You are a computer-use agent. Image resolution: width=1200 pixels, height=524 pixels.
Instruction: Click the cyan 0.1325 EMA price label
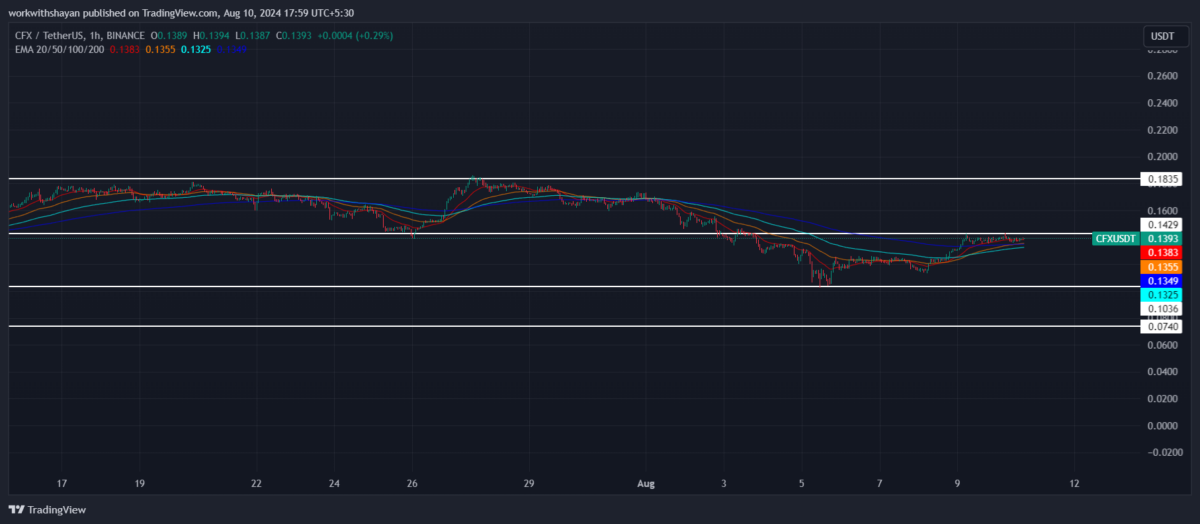coord(1160,296)
